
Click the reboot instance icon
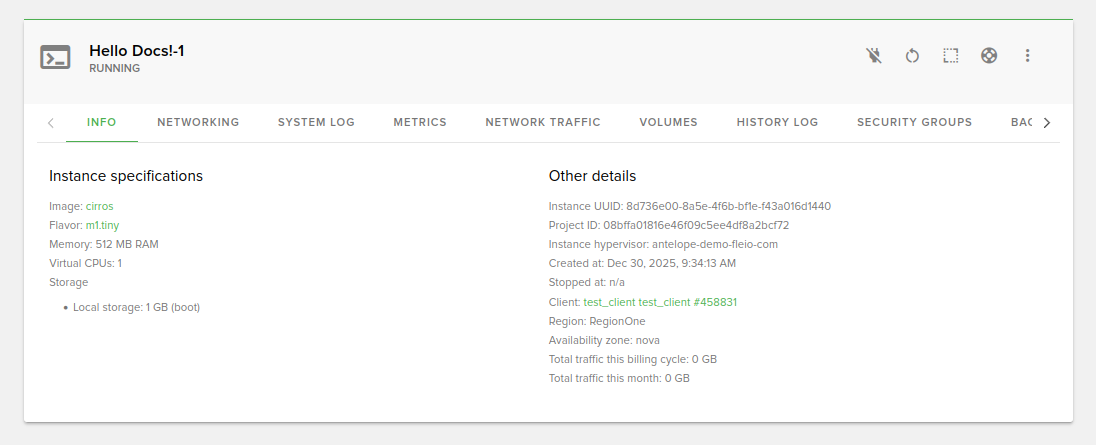point(912,56)
